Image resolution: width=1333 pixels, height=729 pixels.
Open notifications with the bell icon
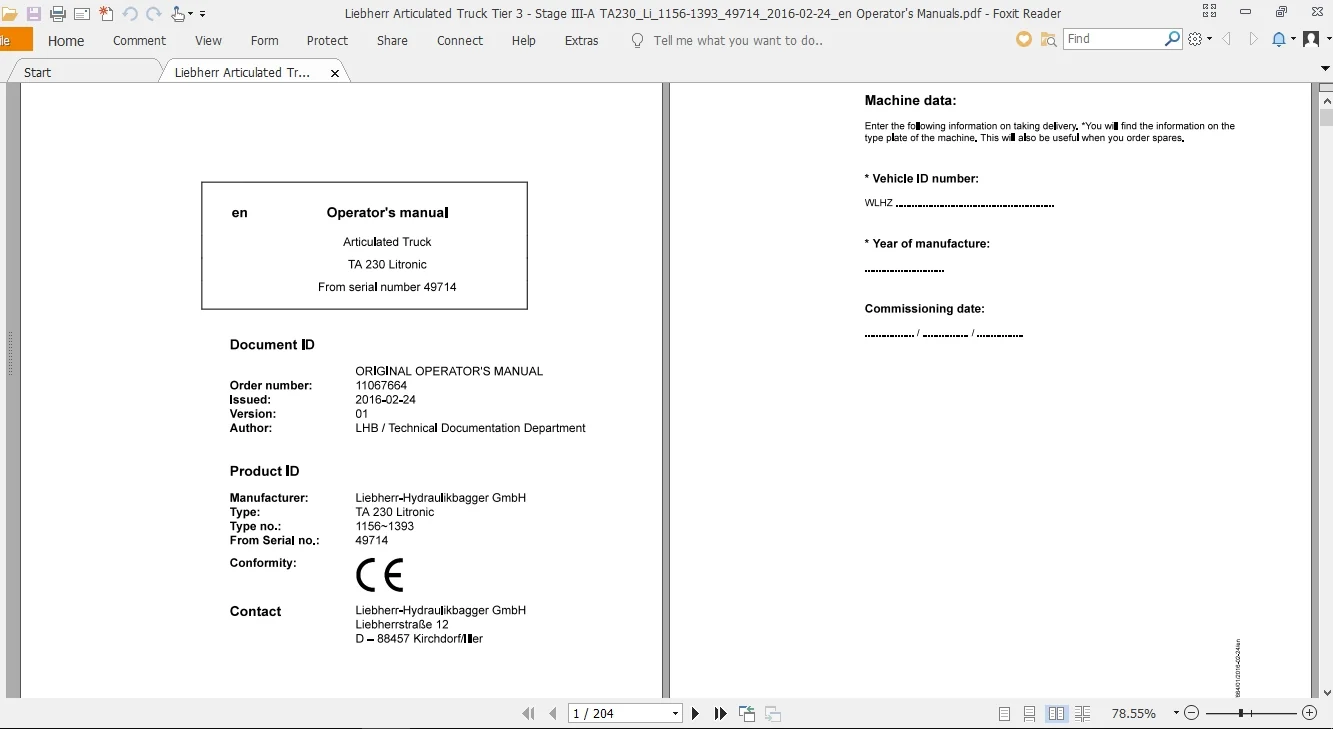point(1279,39)
